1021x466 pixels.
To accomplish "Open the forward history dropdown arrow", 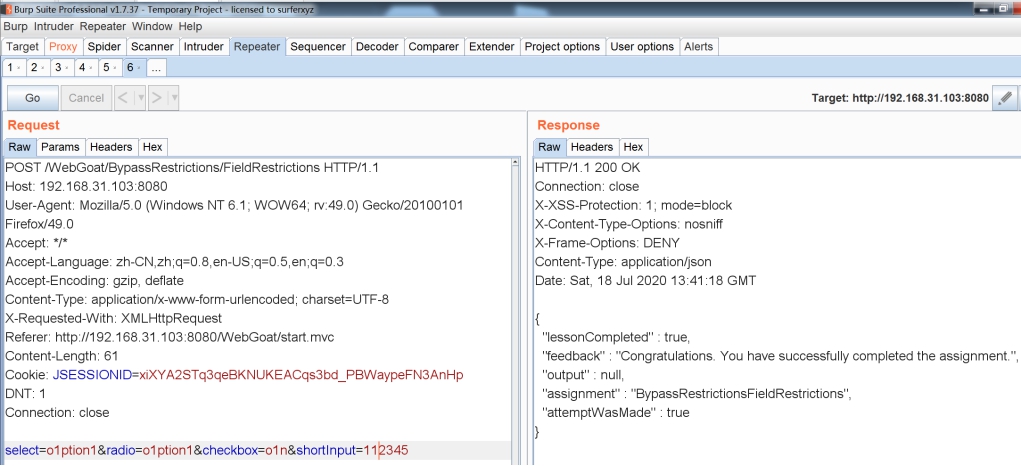I will (174, 98).
